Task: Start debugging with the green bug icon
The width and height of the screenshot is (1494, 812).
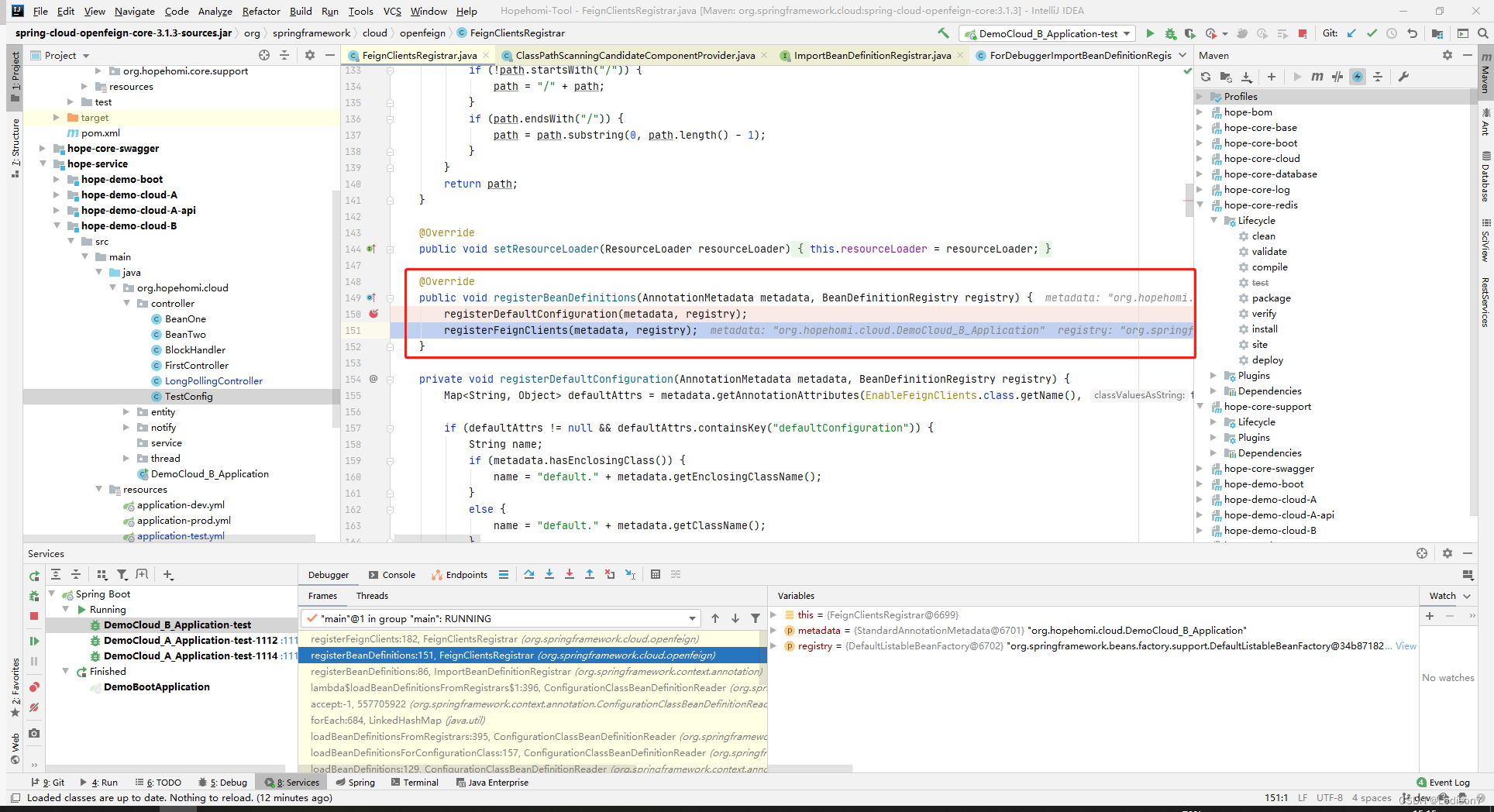Action: click(1170, 33)
